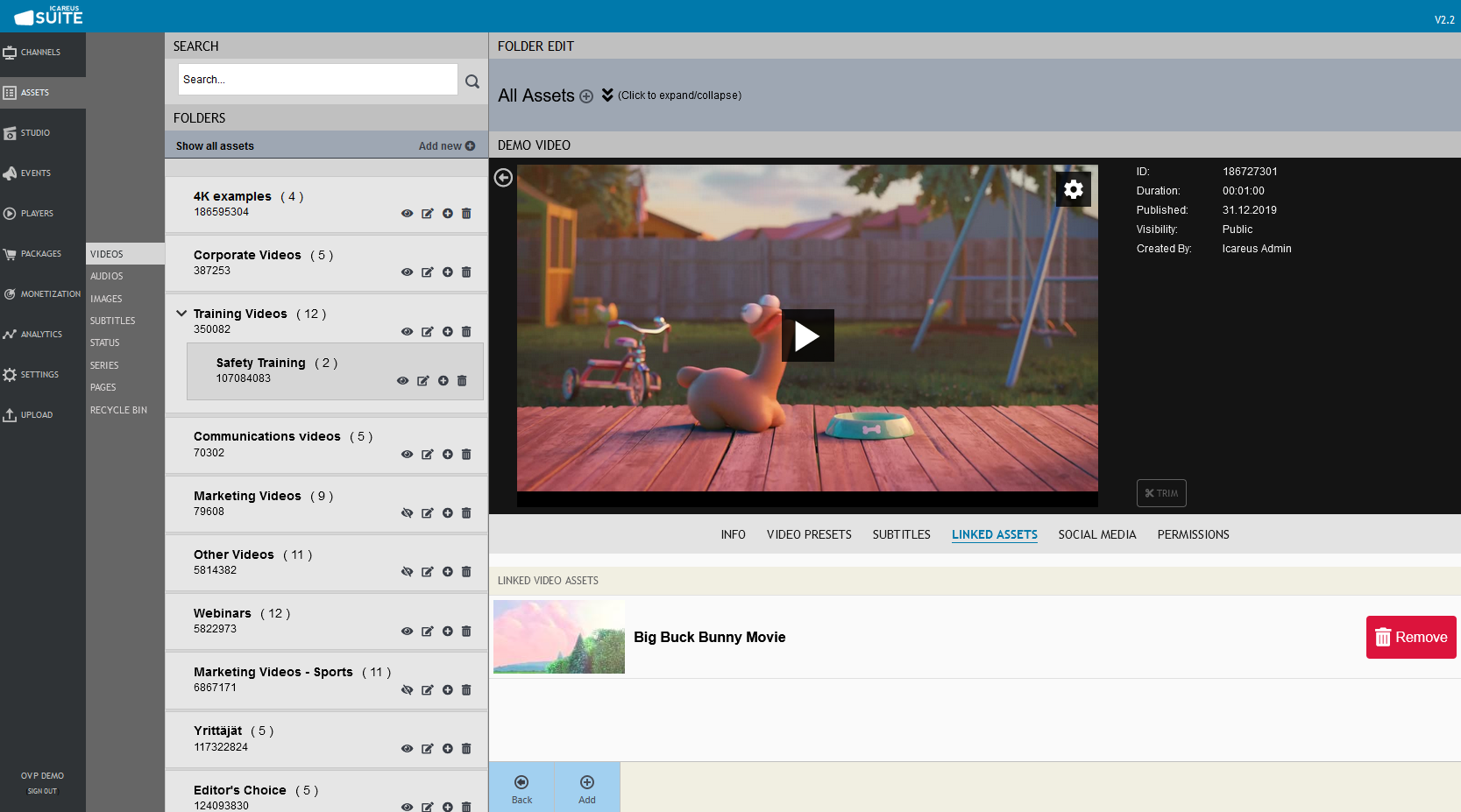Image resolution: width=1461 pixels, height=812 pixels.
Task: Open the Video Presets tab
Action: pyautogui.click(x=808, y=534)
